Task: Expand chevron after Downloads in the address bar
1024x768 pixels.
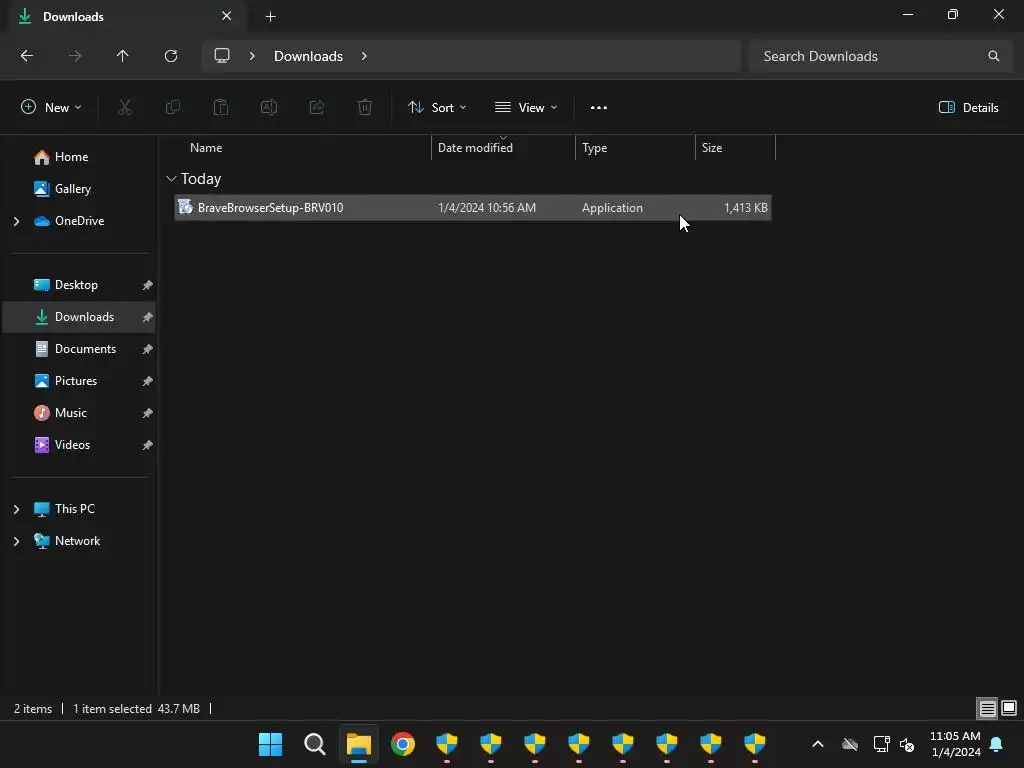Action: click(364, 56)
